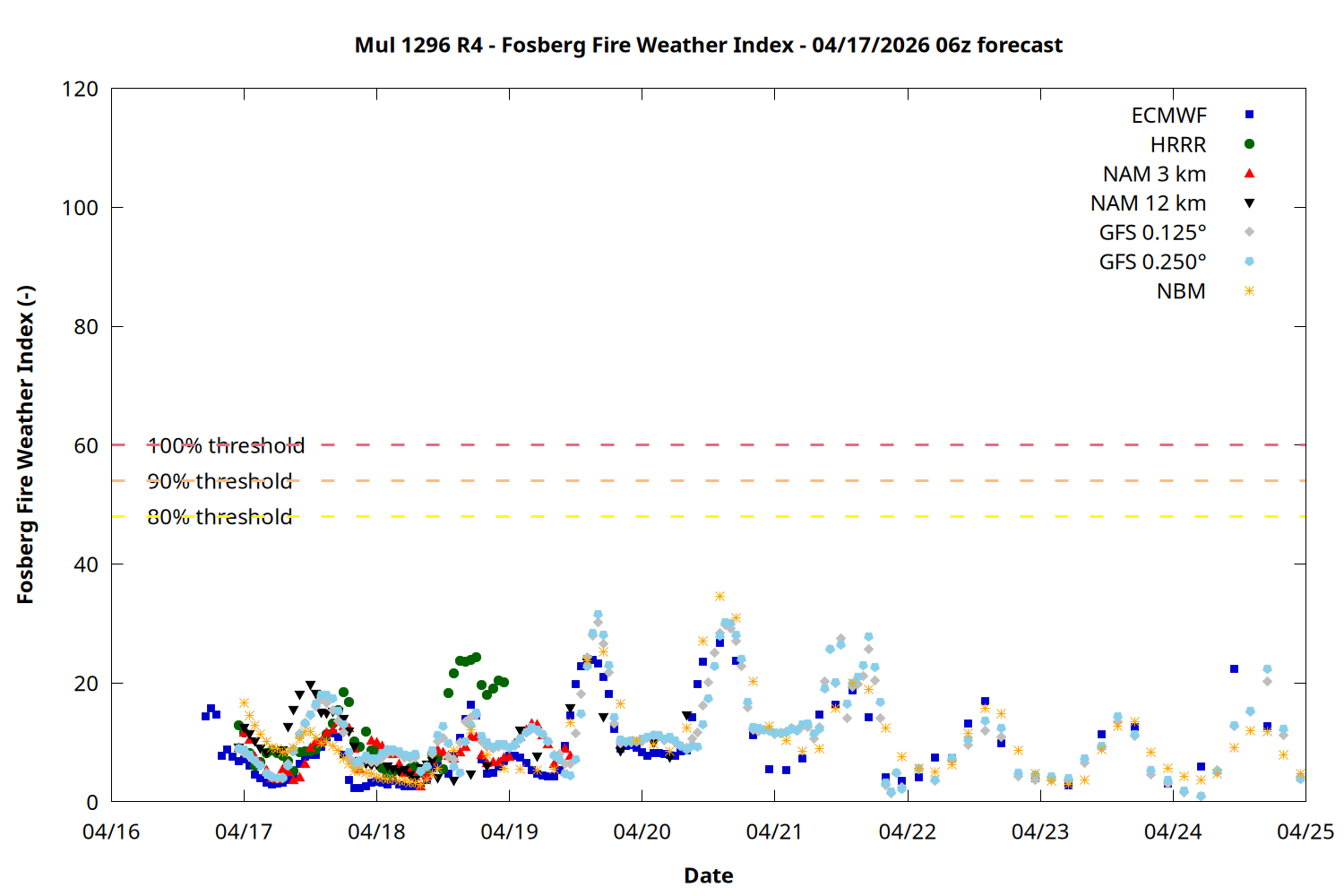The width and height of the screenshot is (1344, 896).
Task: Select the ECMWF legend label text
Action: [1168, 116]
